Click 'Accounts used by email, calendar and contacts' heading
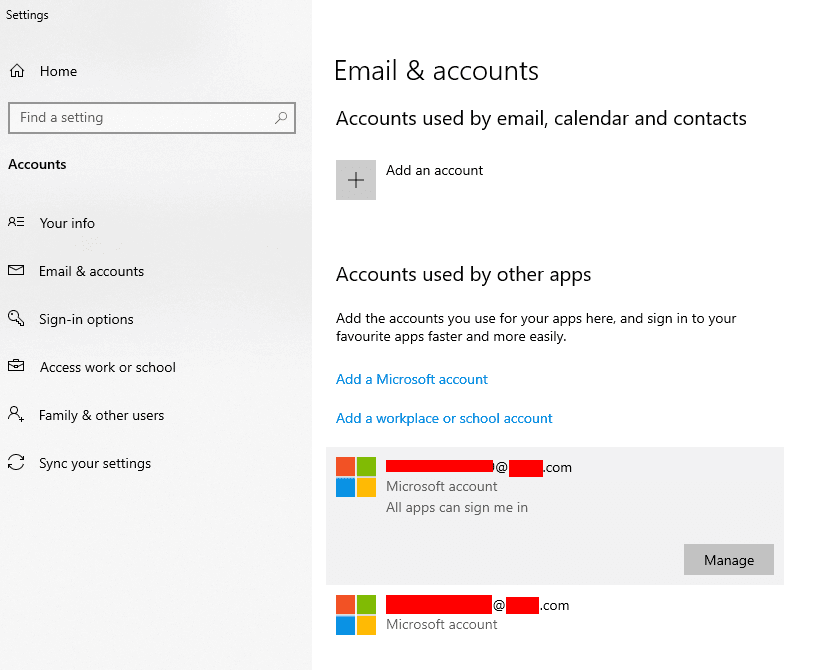 541,119
